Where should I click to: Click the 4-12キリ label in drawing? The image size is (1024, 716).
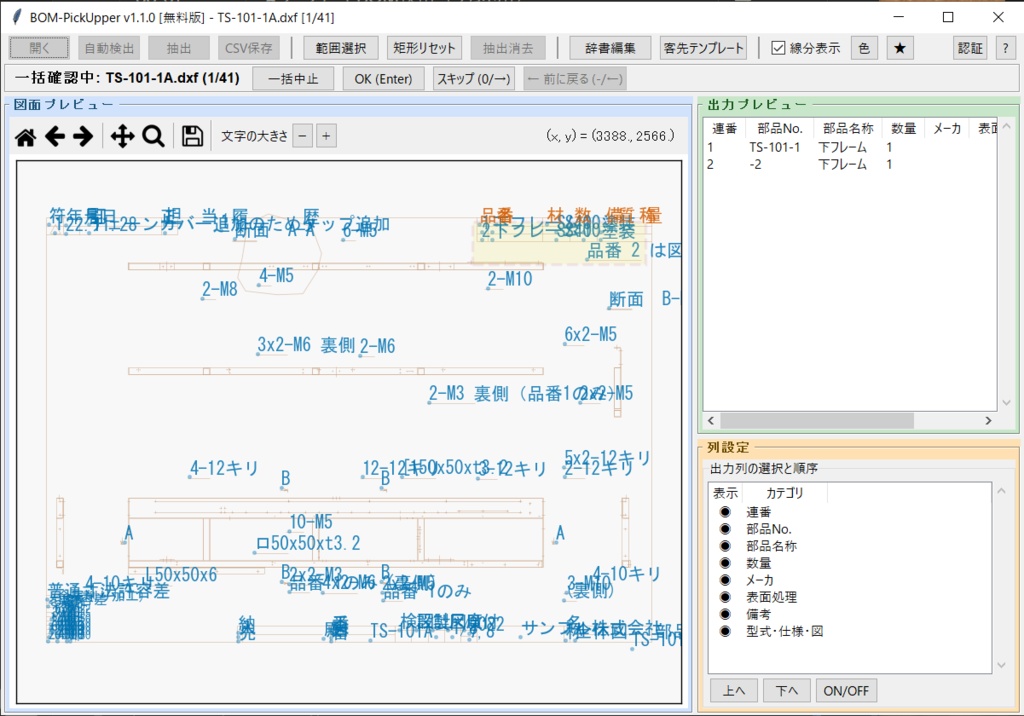tap(224, 468)
